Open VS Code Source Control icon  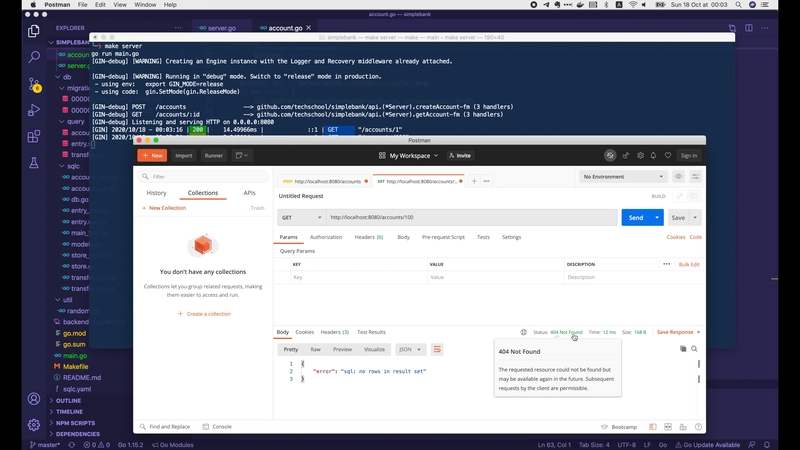pos(34,85)
